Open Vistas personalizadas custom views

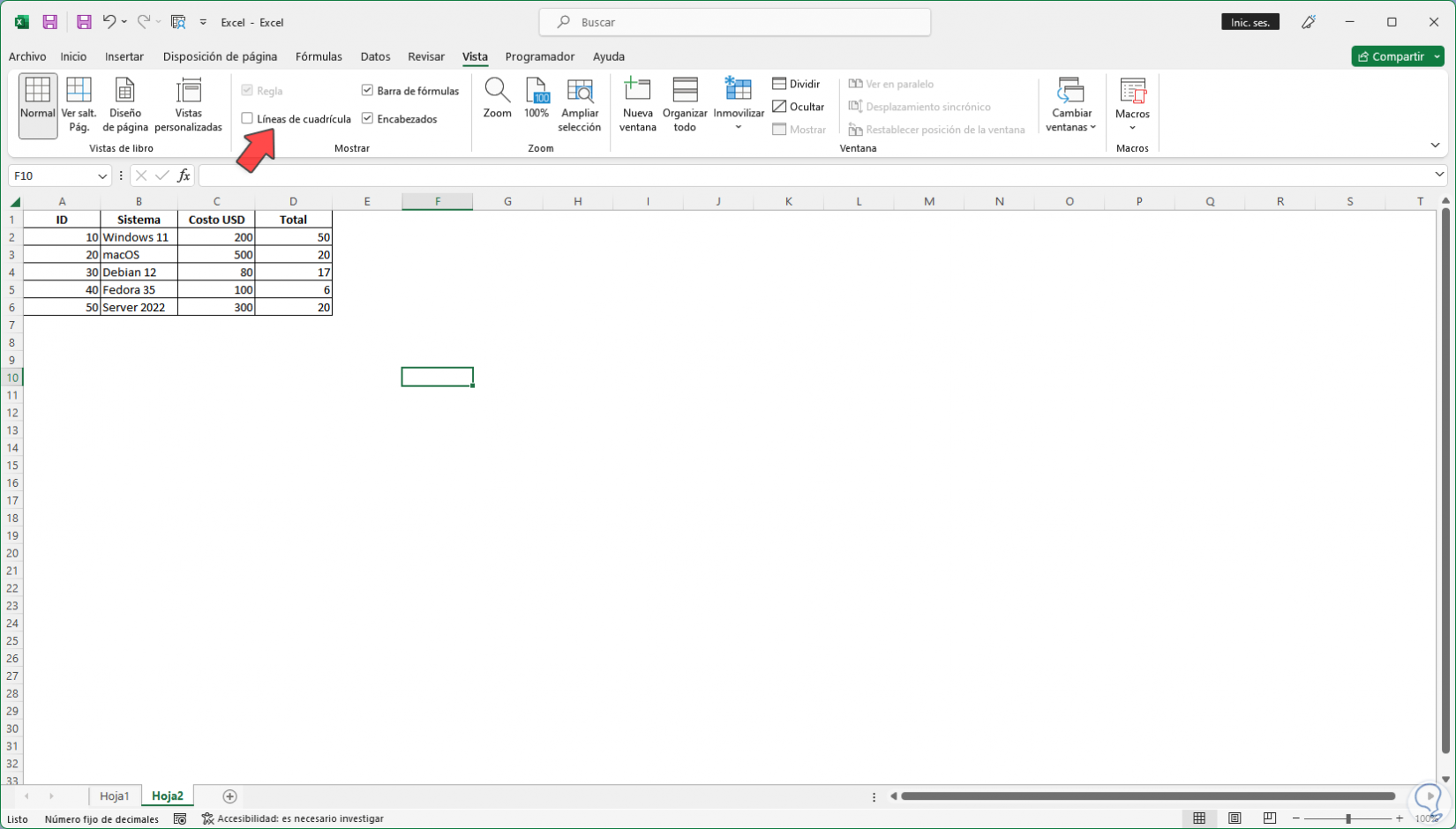[x=189, y=106]
